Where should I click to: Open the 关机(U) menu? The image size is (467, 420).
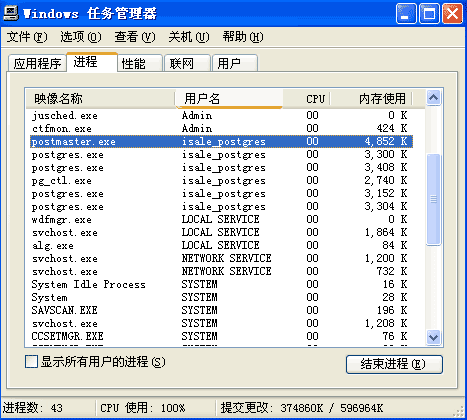pos(189,37)
